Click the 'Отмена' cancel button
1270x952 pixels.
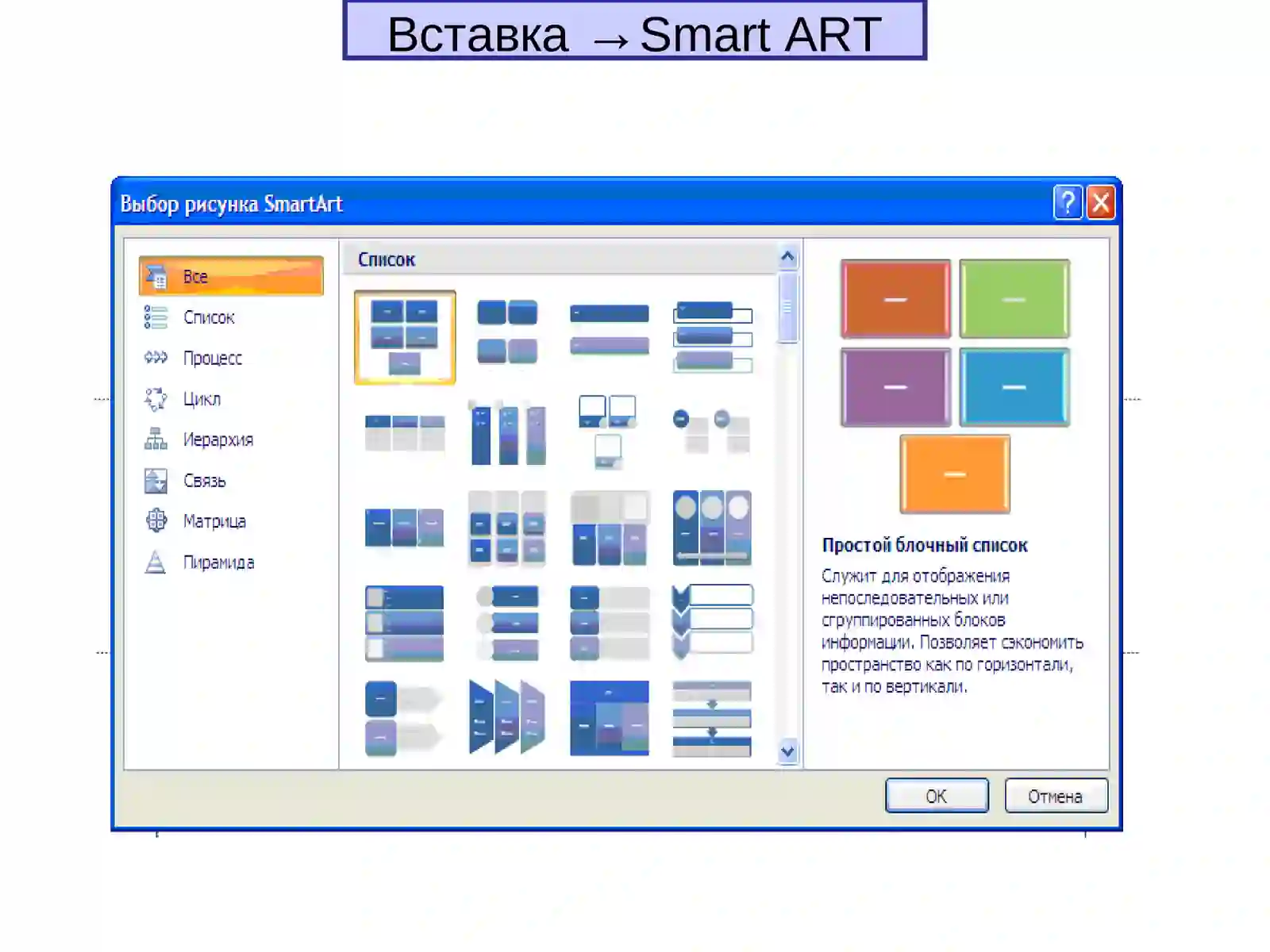click(1056, 796)
